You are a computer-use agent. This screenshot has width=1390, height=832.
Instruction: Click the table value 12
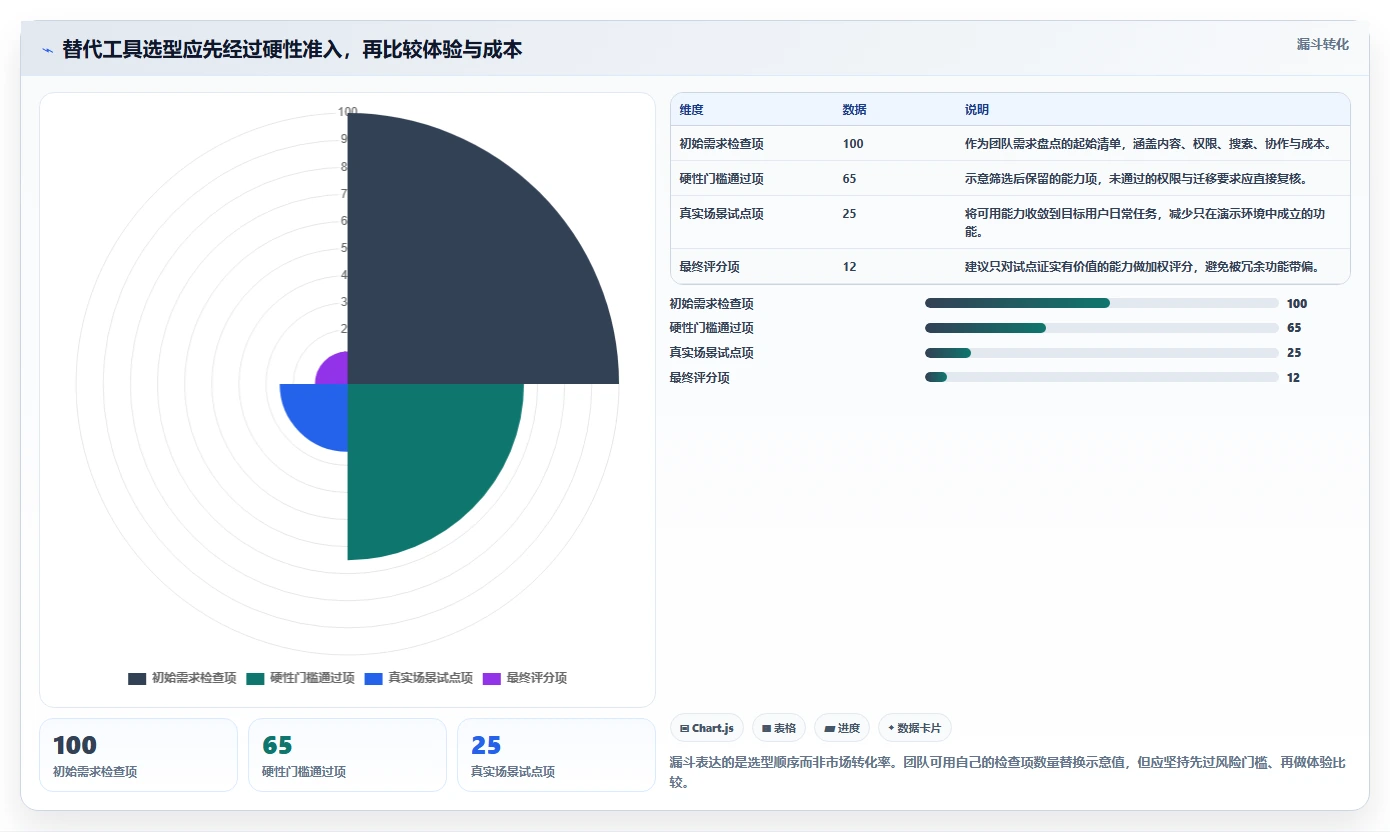(850, 267)
